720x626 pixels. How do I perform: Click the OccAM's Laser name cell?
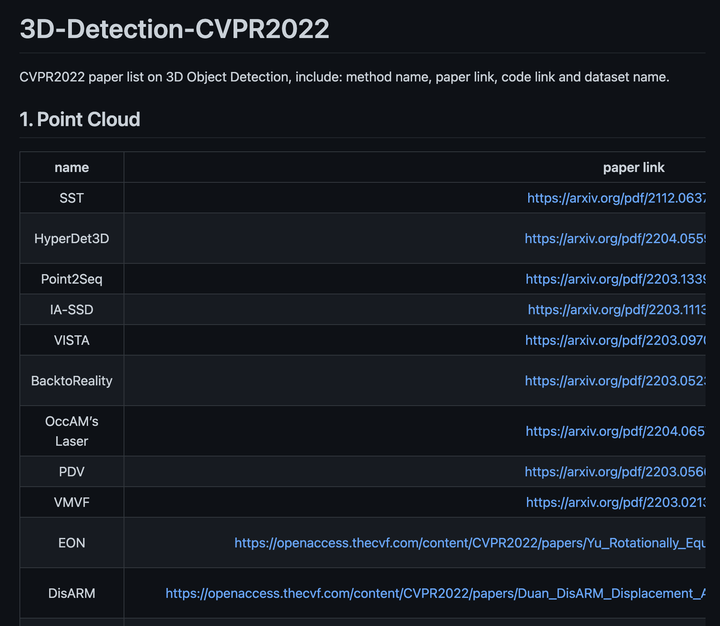click(72, 431)
